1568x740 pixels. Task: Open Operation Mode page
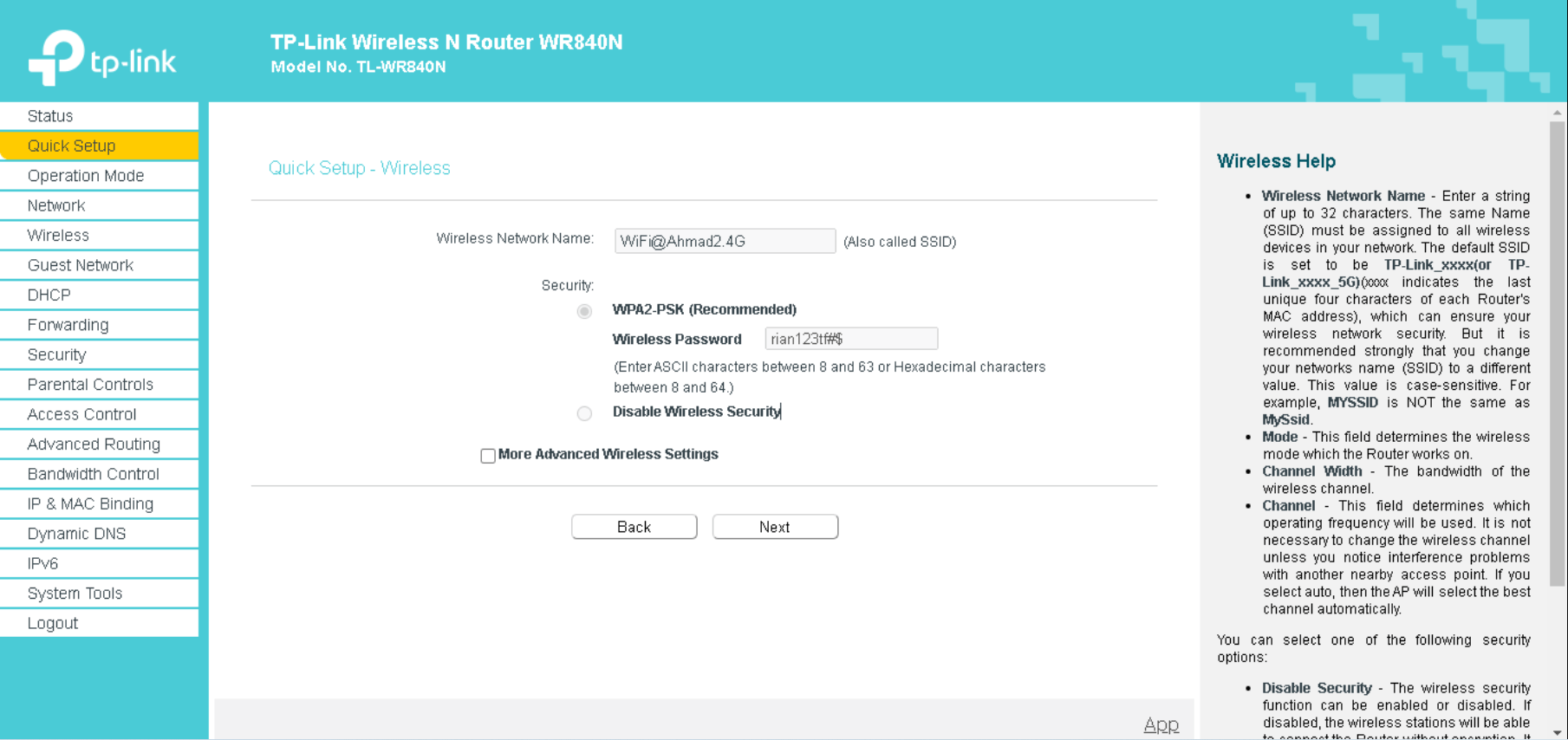tap(99, 176)
